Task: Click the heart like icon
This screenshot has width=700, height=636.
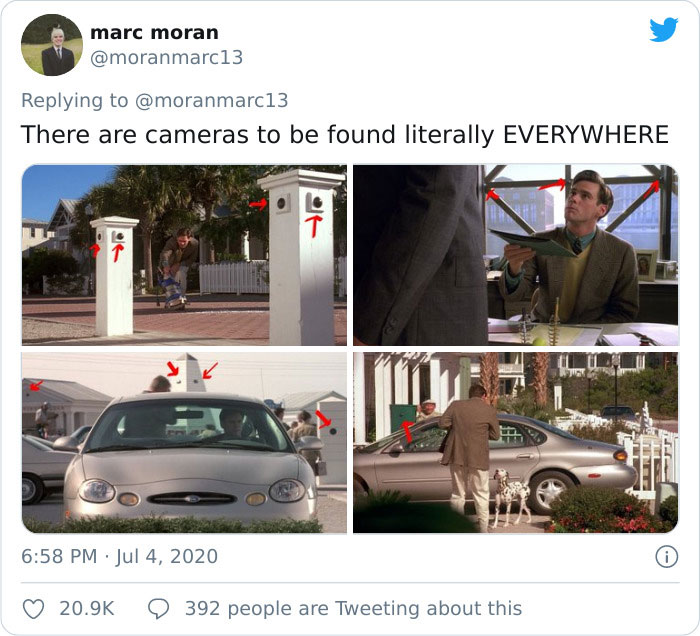Action: 33,609
